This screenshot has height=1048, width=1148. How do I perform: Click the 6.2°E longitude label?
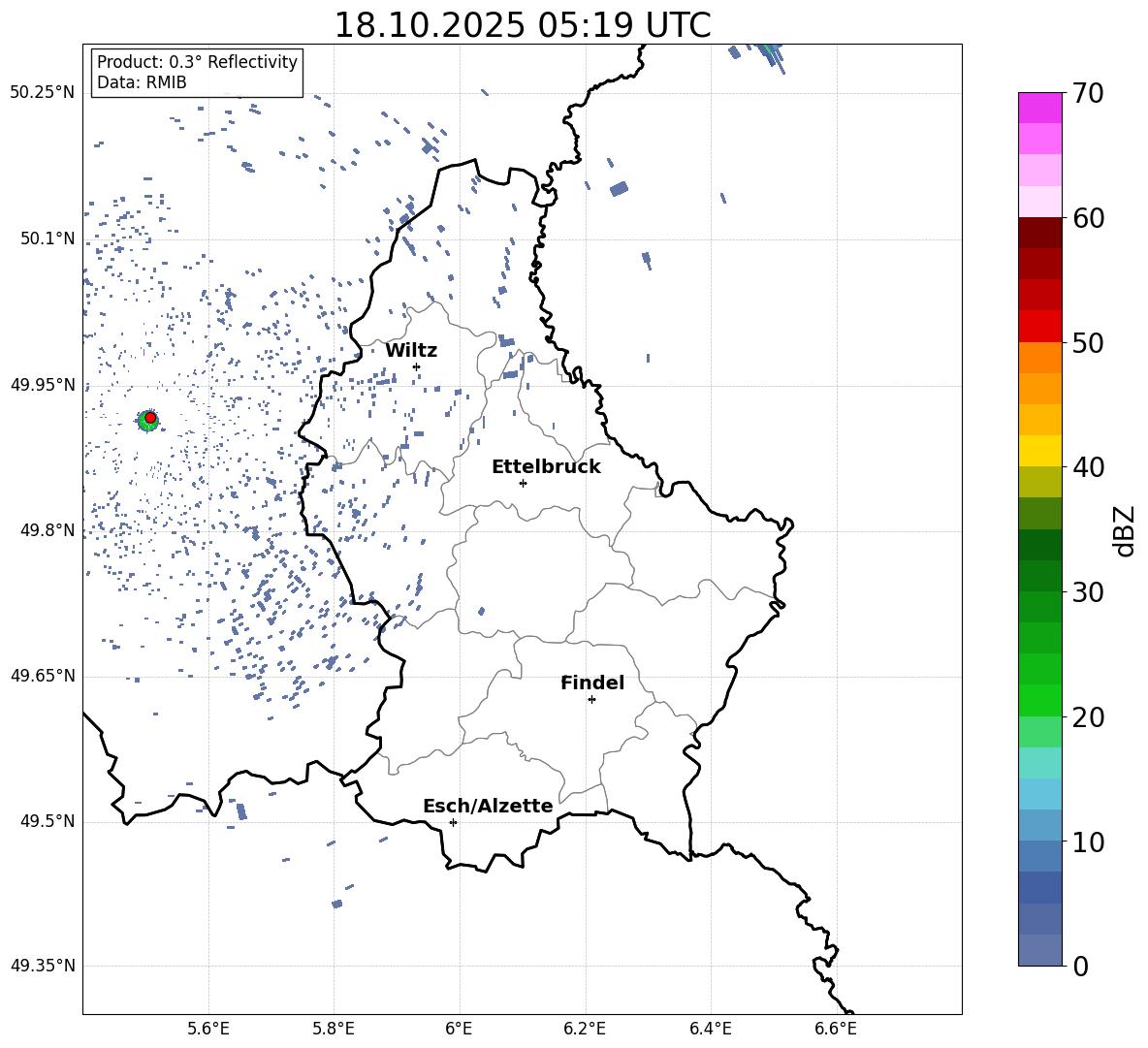click(x=585, y=1029)
